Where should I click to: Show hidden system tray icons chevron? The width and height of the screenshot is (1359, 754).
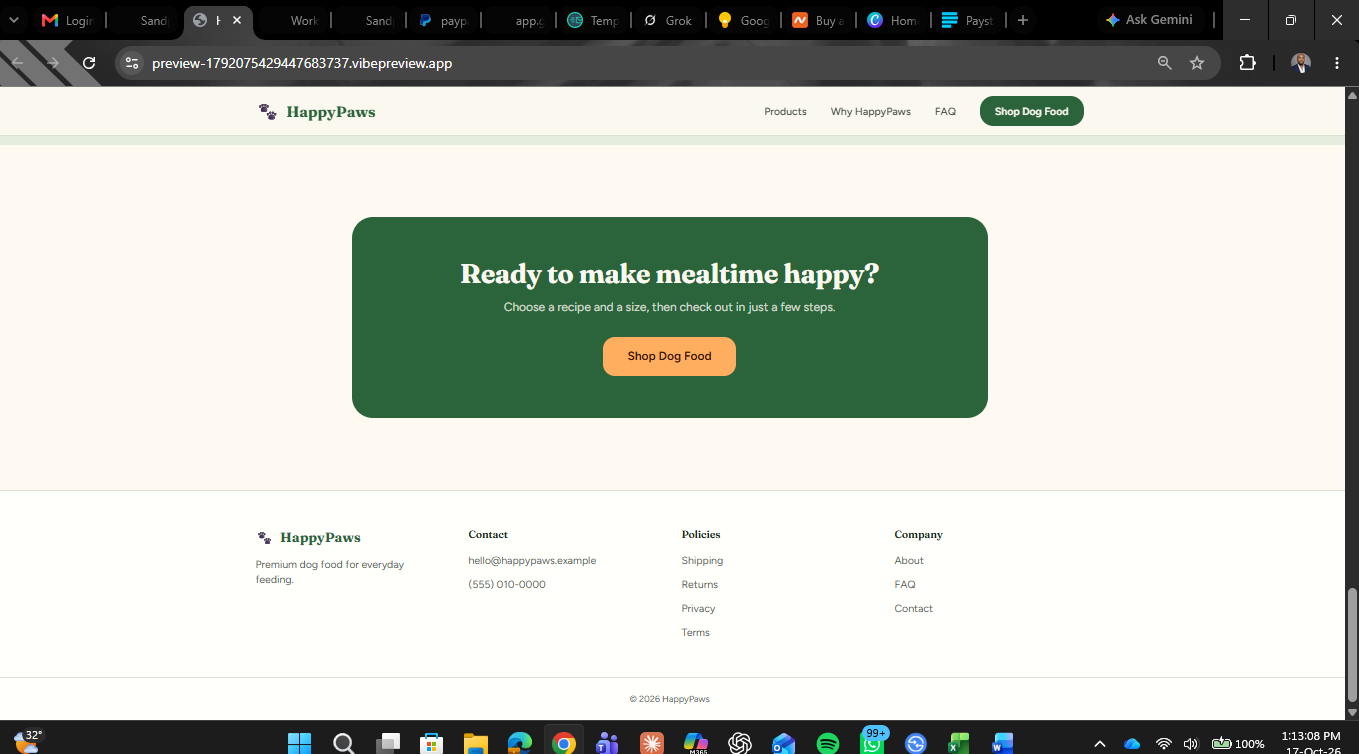click(x=1100, y=744)
